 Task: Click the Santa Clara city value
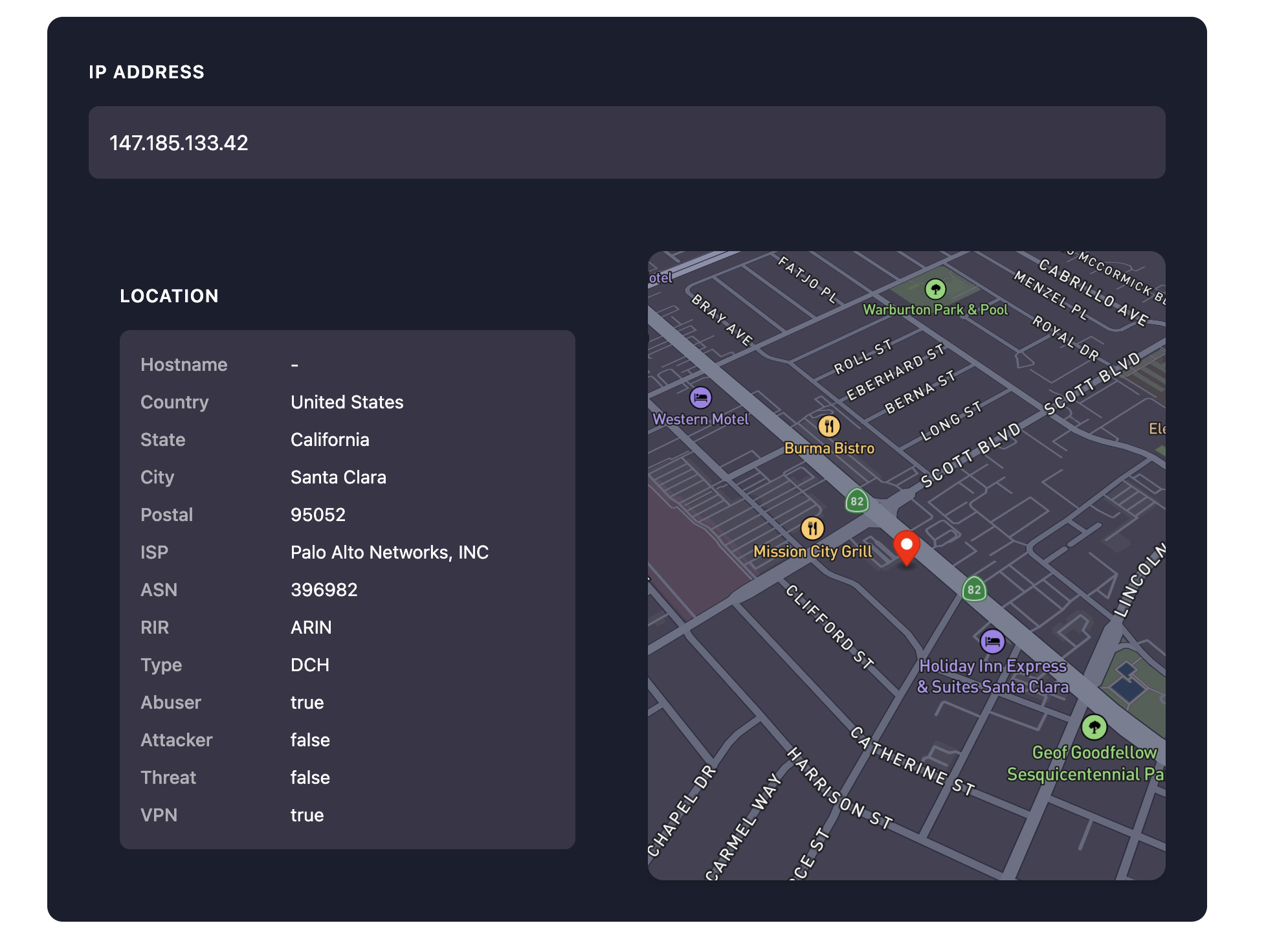(x=338, y=477)
